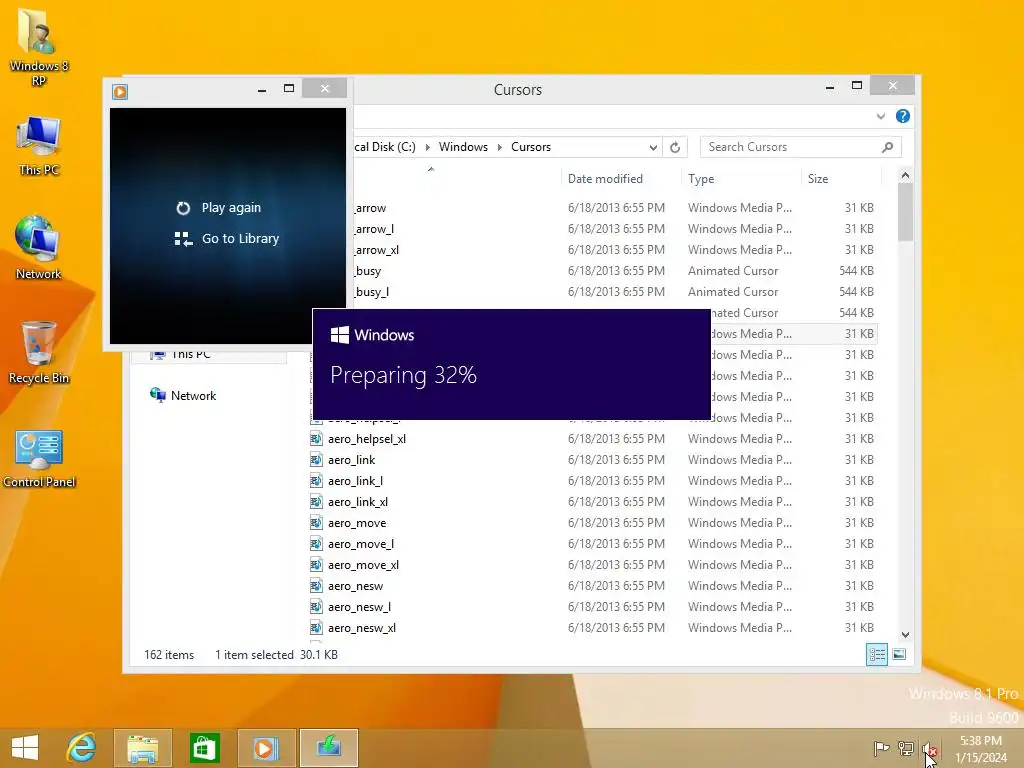
Task: Click the Local Disk (C:) breadcrumb
Action: [385, 147]
